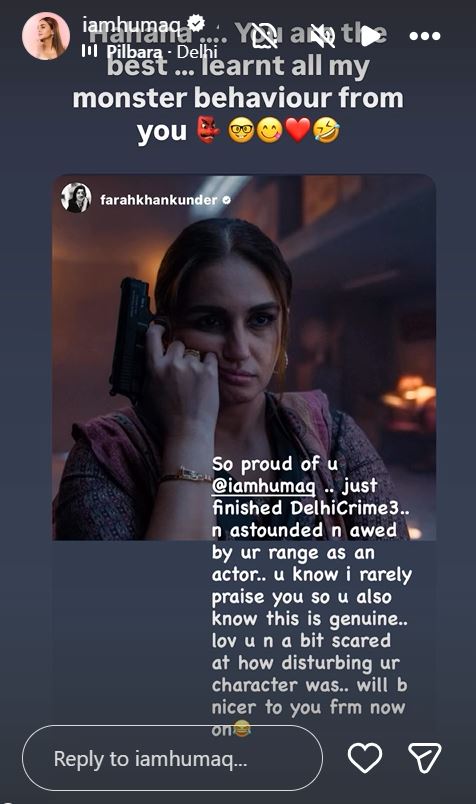Click the red monster emoji in caption
This screenshot has width=476, height=804.
208,131
